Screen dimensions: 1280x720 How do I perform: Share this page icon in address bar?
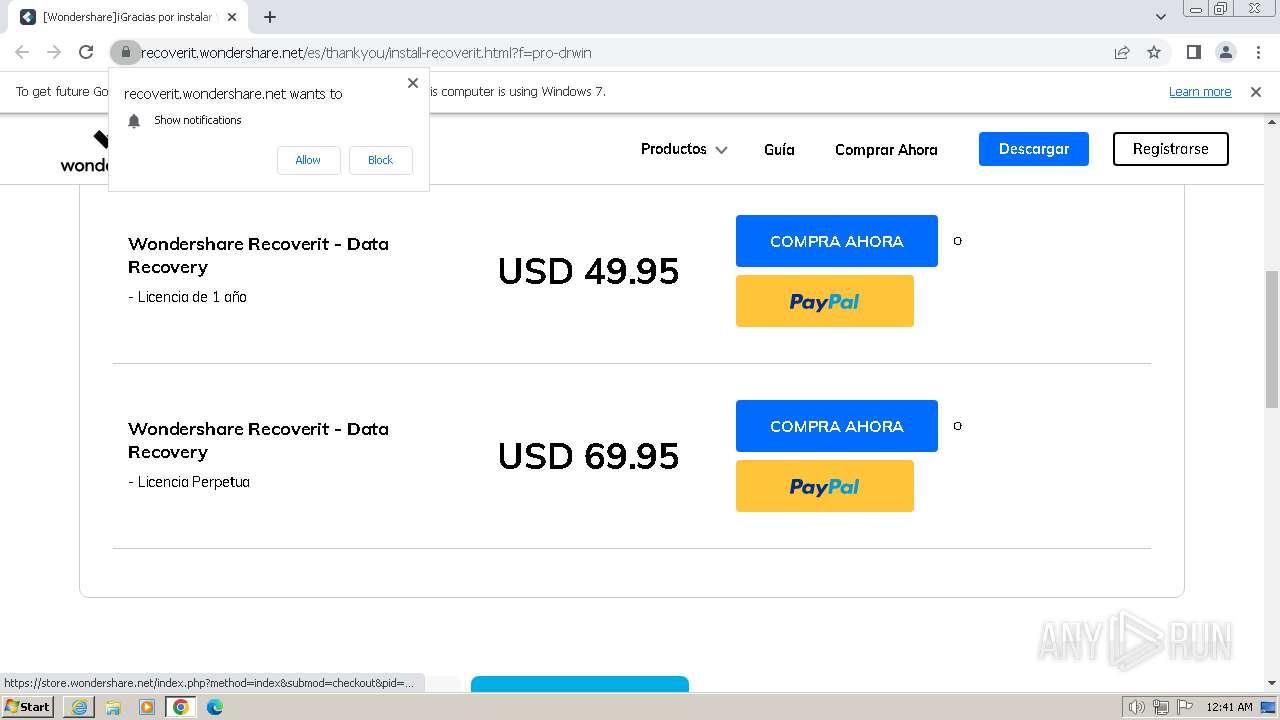1122,52
